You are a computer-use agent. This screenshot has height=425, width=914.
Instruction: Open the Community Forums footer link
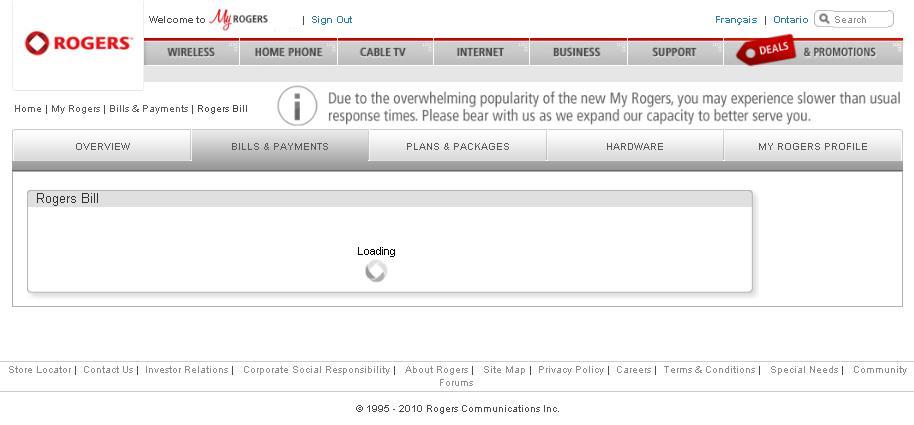(880, 370)
